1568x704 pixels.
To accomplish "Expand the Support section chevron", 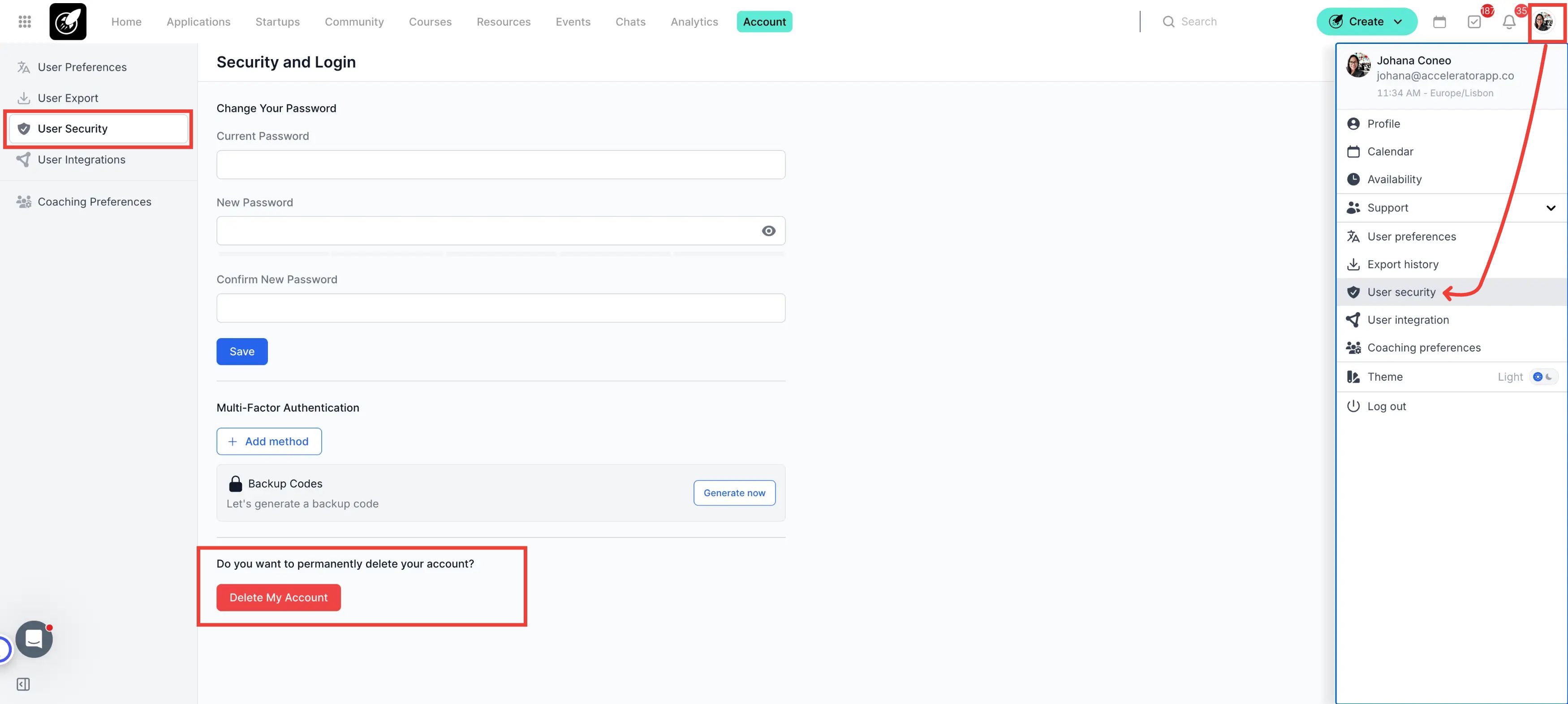I will [x=1551, y=208].
